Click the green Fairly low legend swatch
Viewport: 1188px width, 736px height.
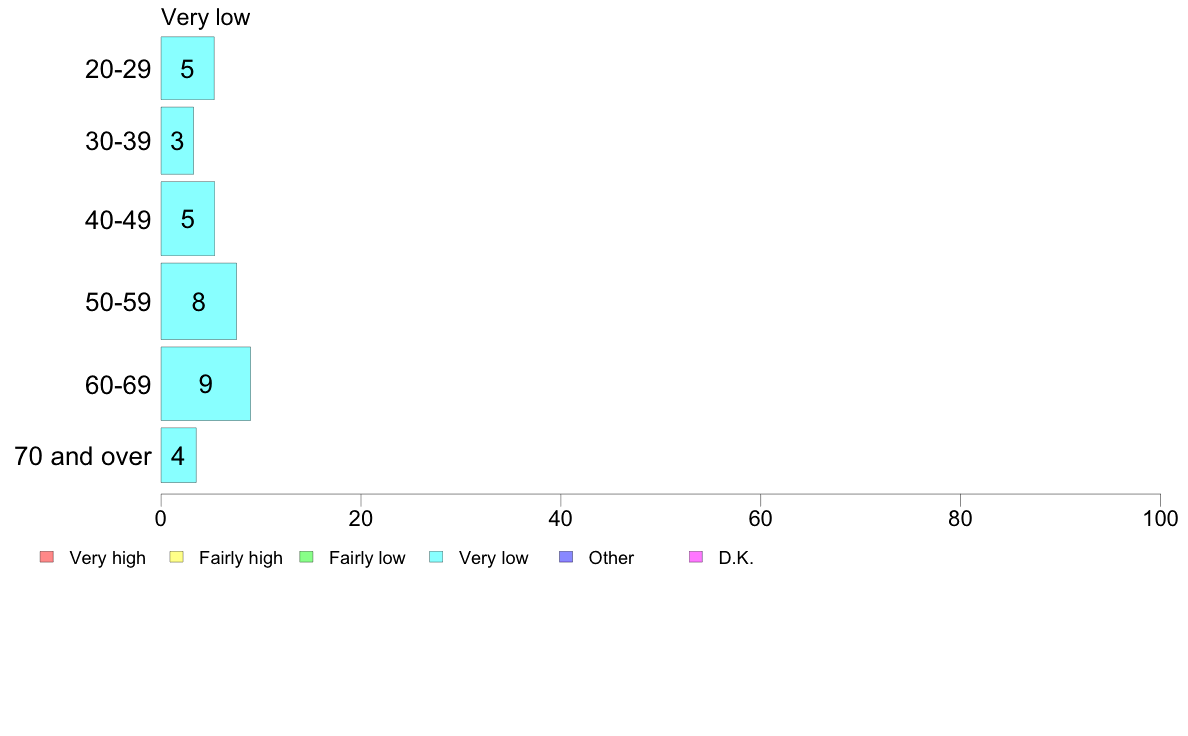point(306,557)
